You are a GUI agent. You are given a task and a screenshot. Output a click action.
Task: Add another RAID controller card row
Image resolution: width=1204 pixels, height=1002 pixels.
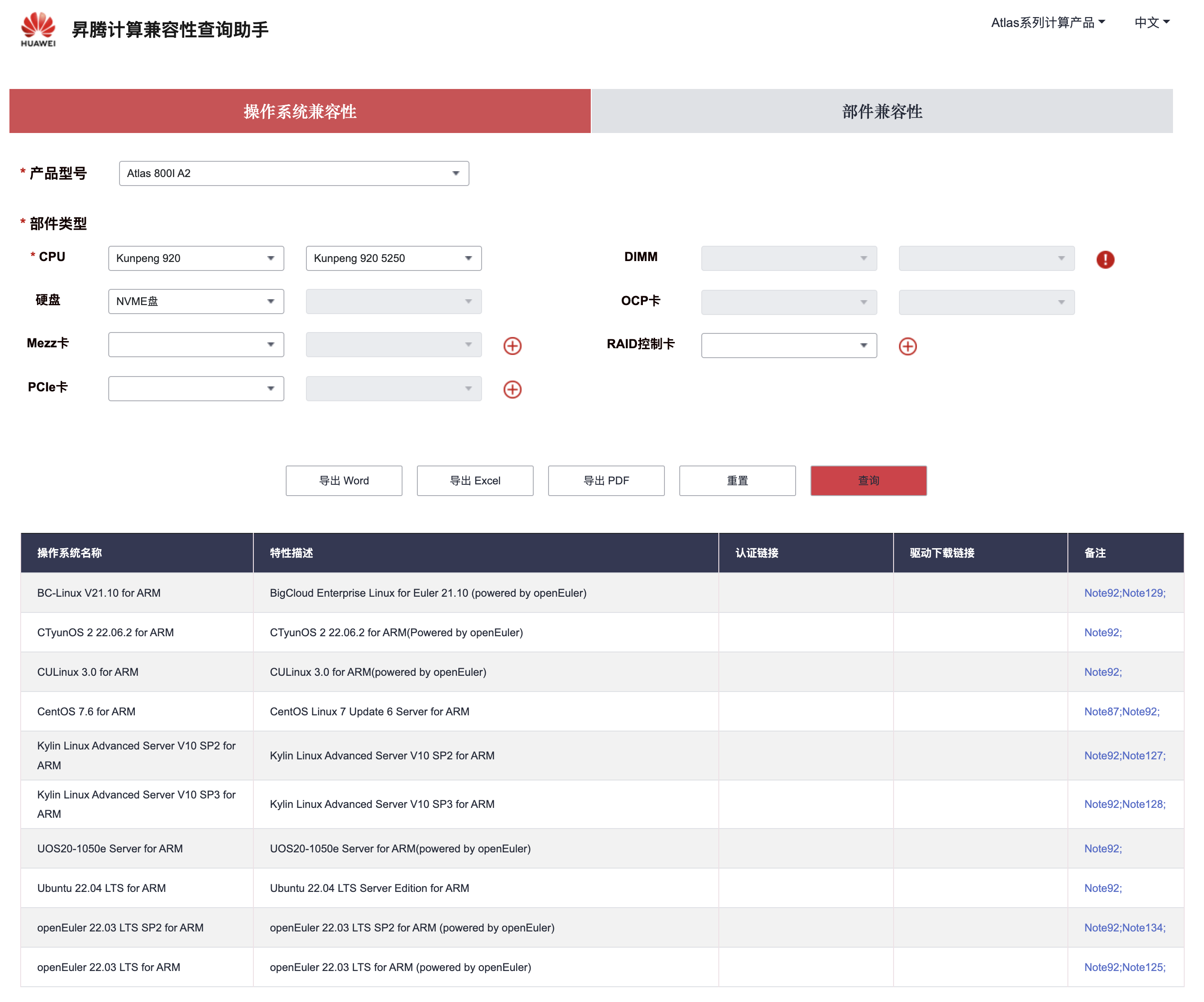pyautogui.click(x=907, y=346)
